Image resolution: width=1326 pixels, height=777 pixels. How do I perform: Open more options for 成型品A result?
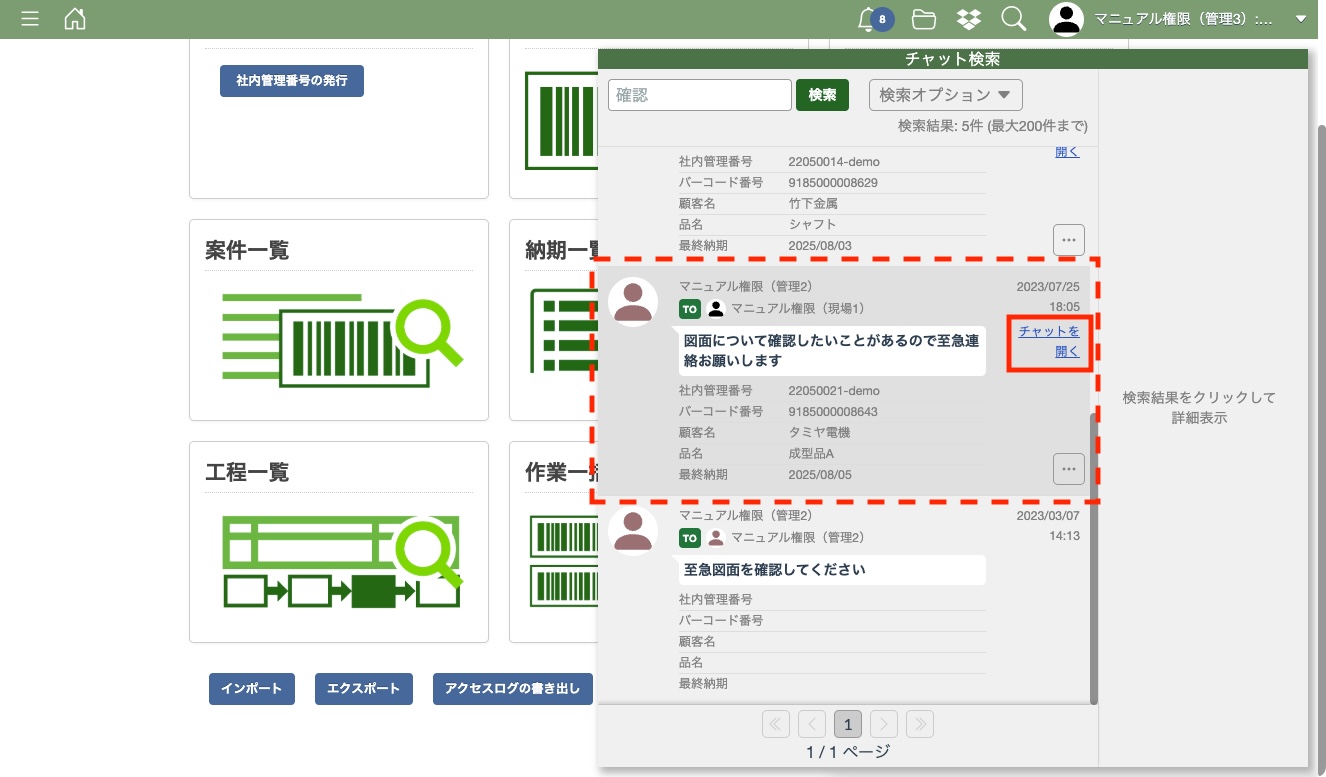point(1068,469)
